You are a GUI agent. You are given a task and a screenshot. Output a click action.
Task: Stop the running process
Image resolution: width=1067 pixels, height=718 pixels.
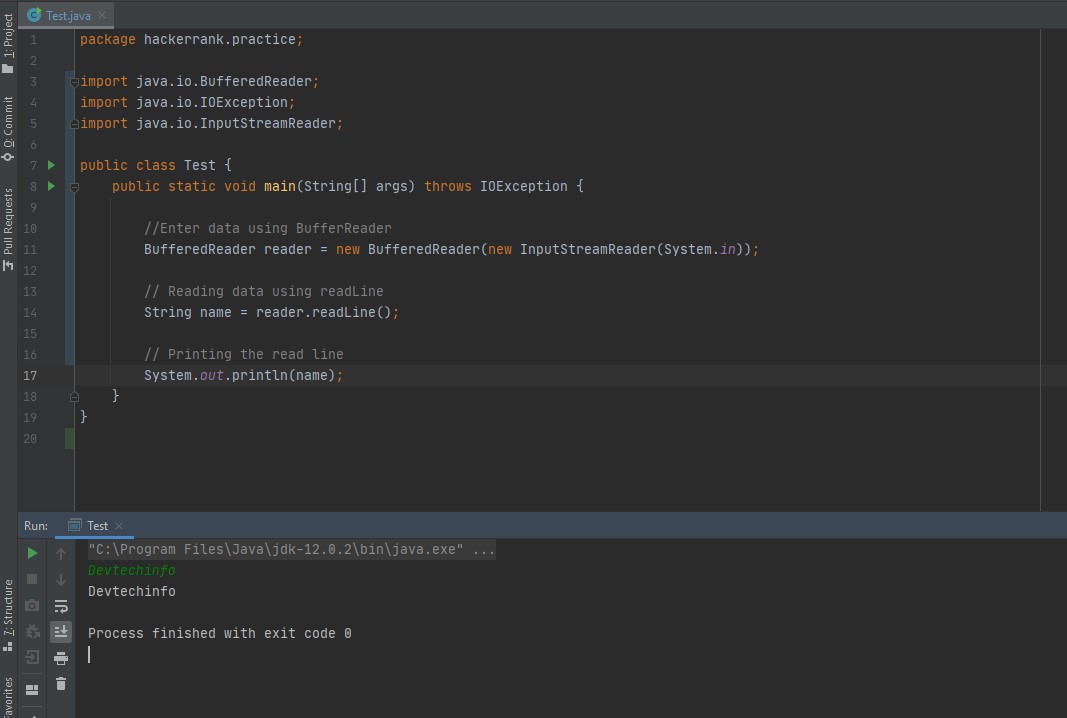click(x=31, y=578)
